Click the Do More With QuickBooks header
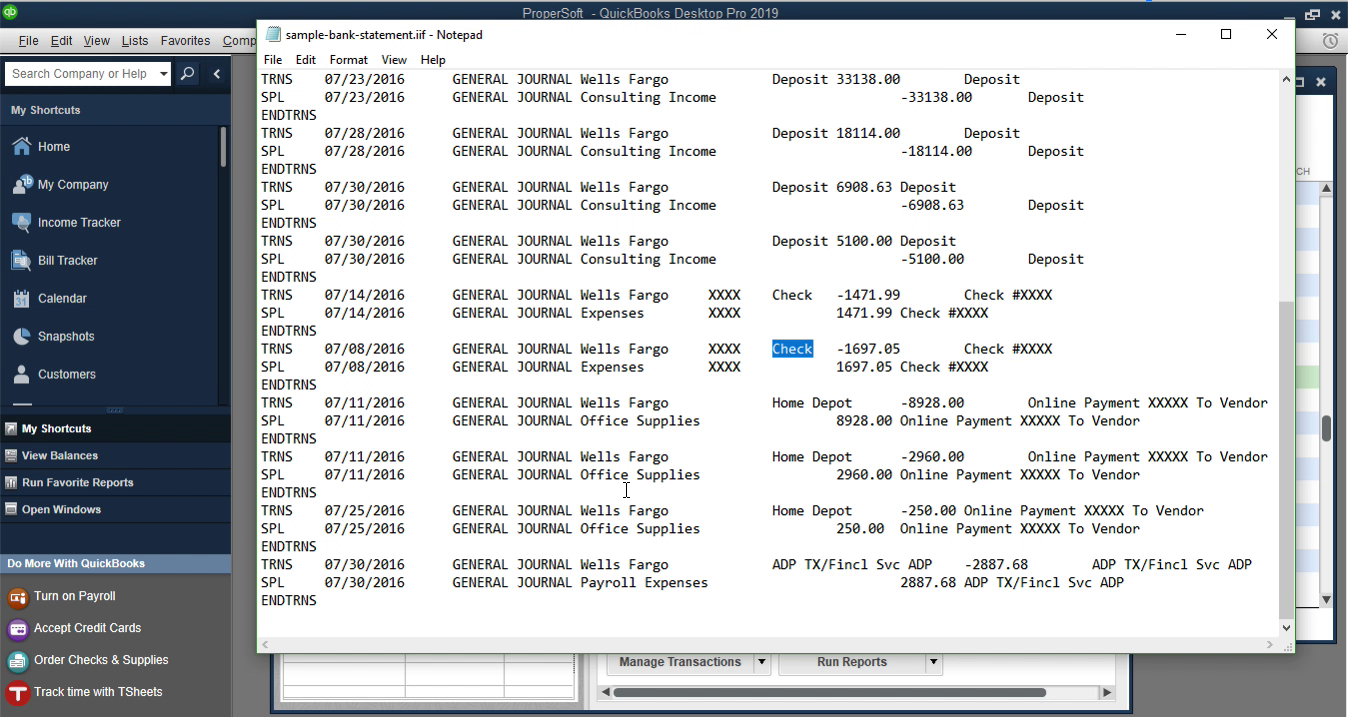Viewport: 1348px width, 717px height. point(115,563)
